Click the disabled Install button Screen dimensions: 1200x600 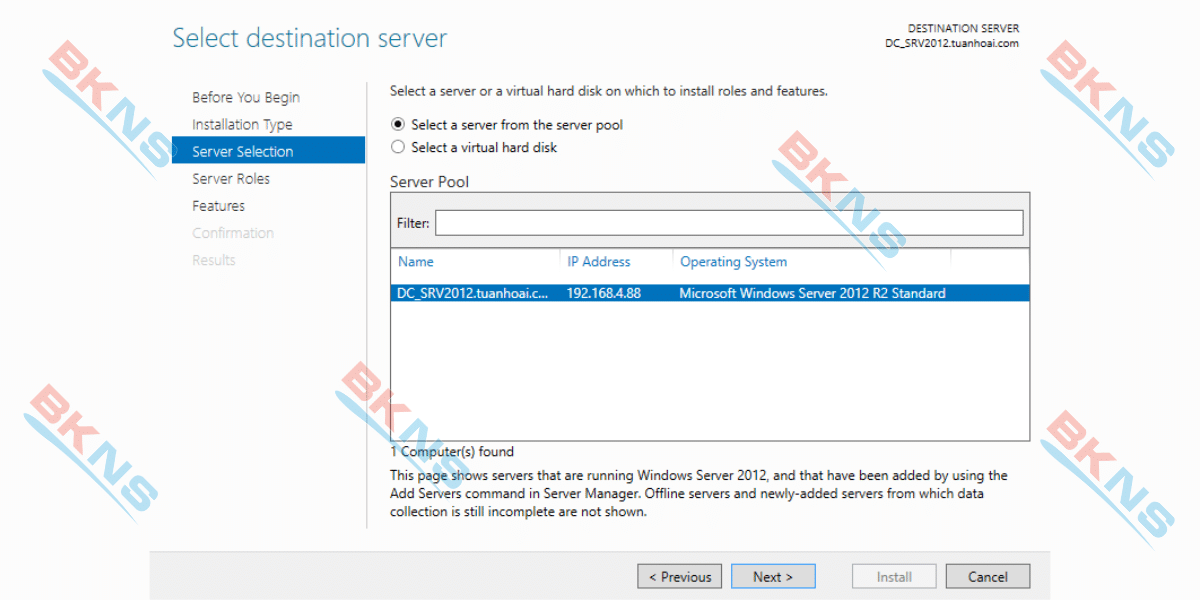(x=894, y=577)
